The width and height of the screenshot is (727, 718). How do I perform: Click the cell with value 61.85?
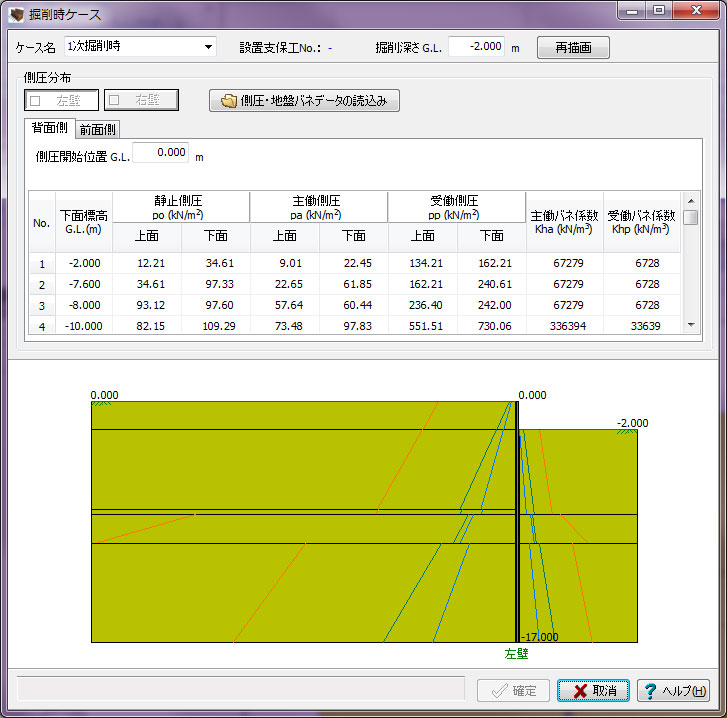point(354,284)
